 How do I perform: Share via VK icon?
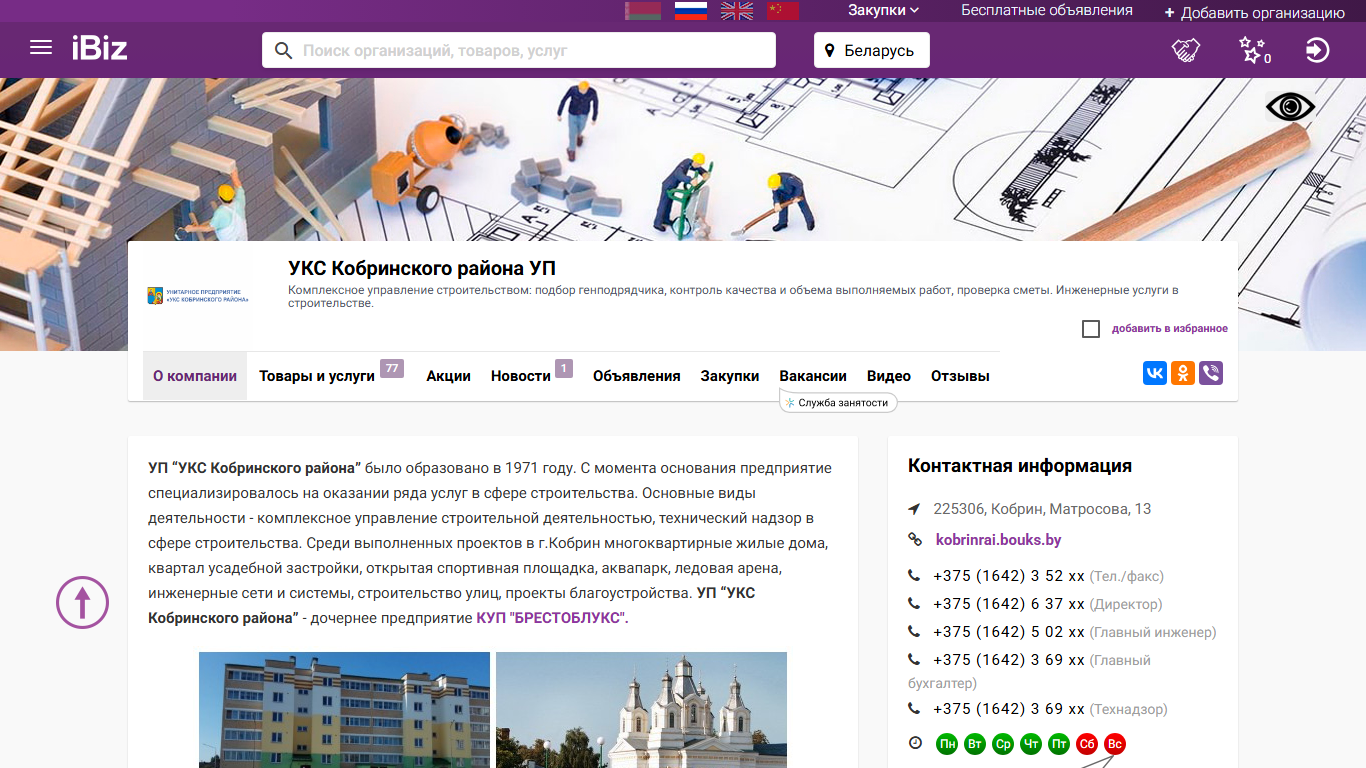tap(1155, 373)
